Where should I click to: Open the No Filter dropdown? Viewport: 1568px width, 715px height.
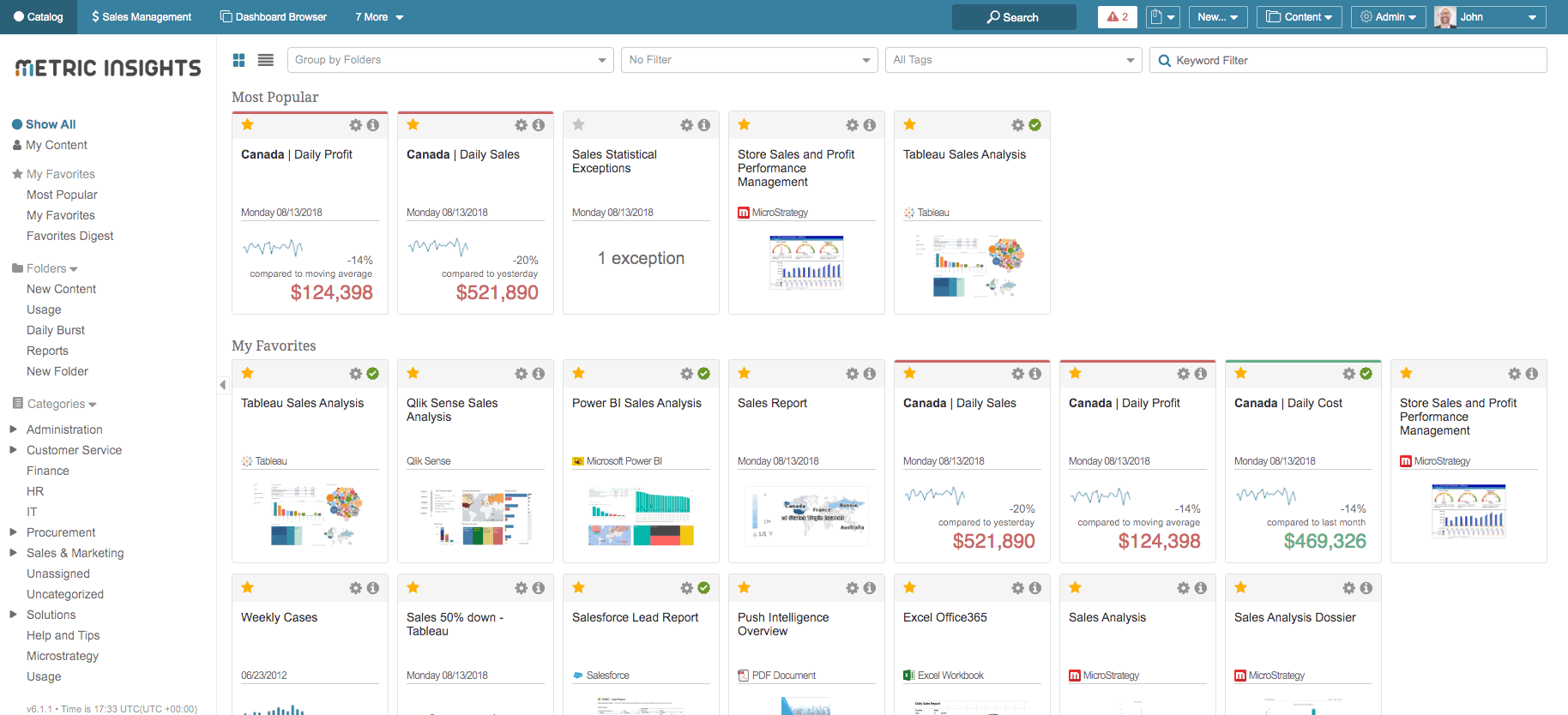(x=749, y=60)
